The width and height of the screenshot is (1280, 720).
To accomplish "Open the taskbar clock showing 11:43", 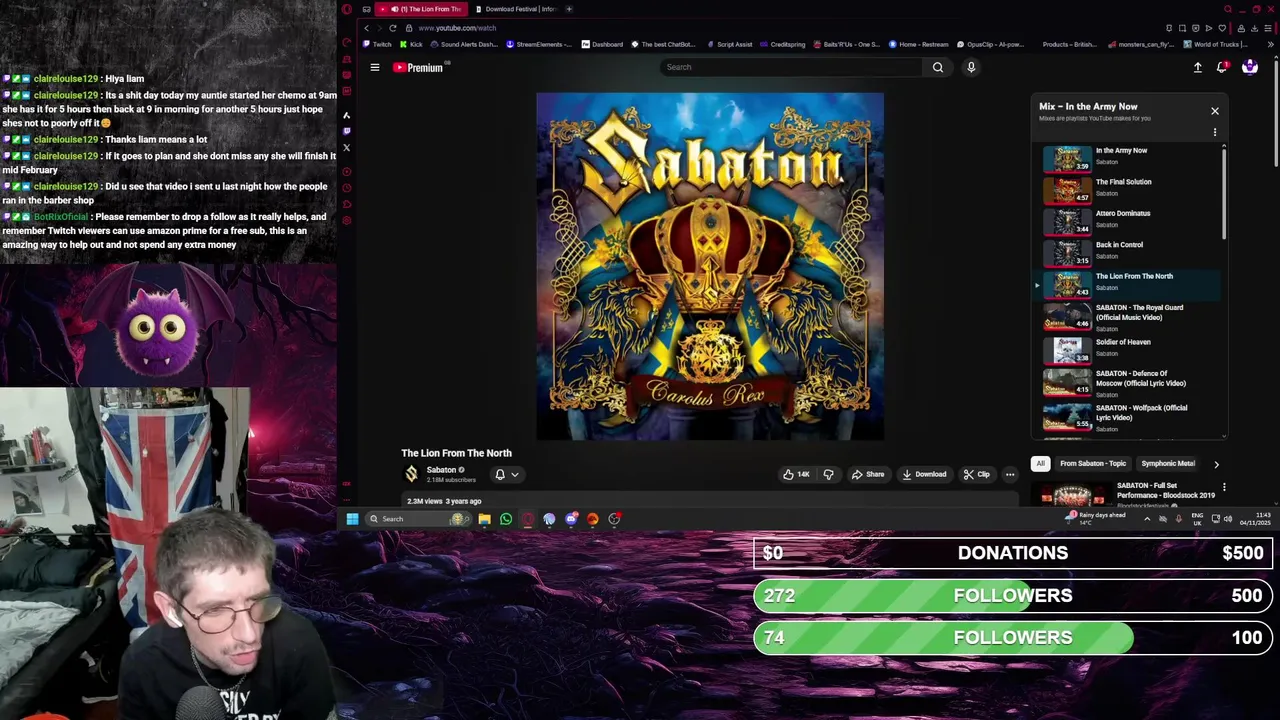I will click(1255, 518).
